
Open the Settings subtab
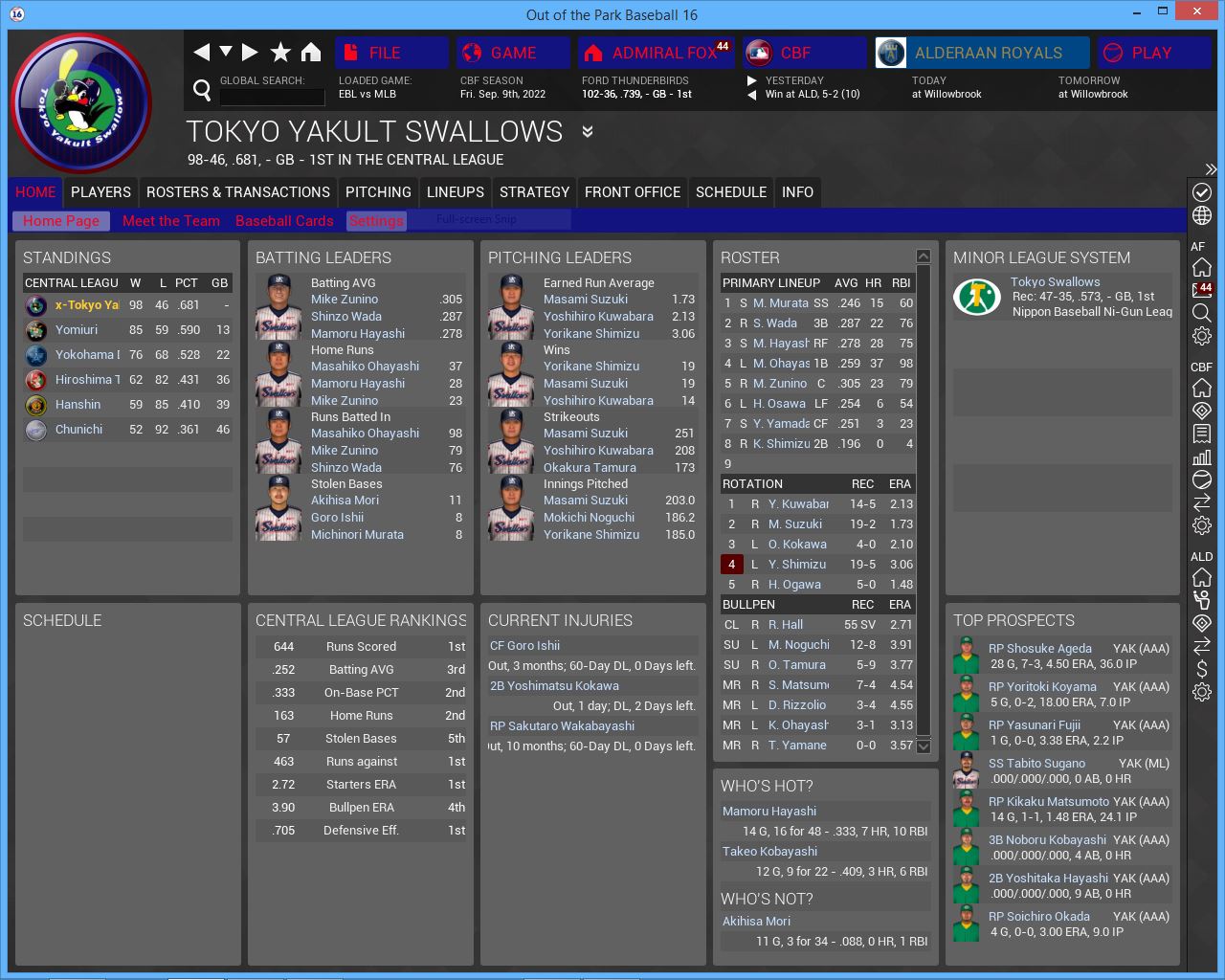376,221
